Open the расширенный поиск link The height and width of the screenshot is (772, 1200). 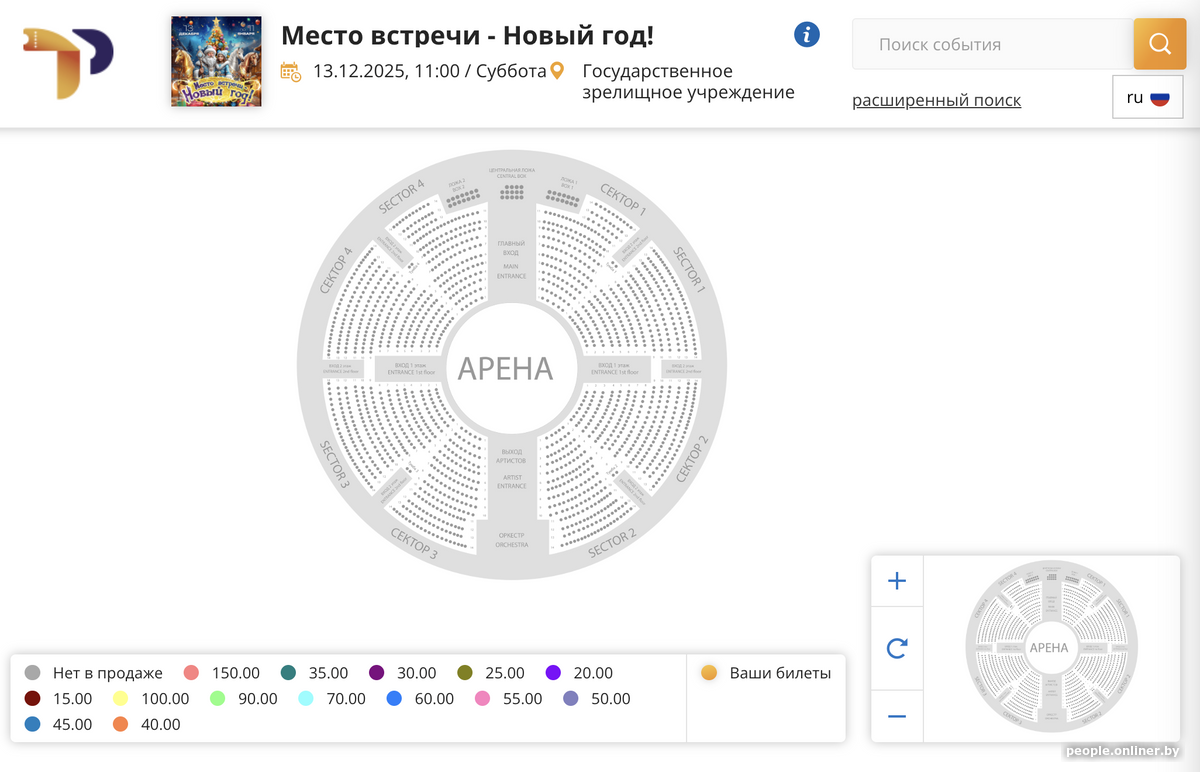(936, 100)
